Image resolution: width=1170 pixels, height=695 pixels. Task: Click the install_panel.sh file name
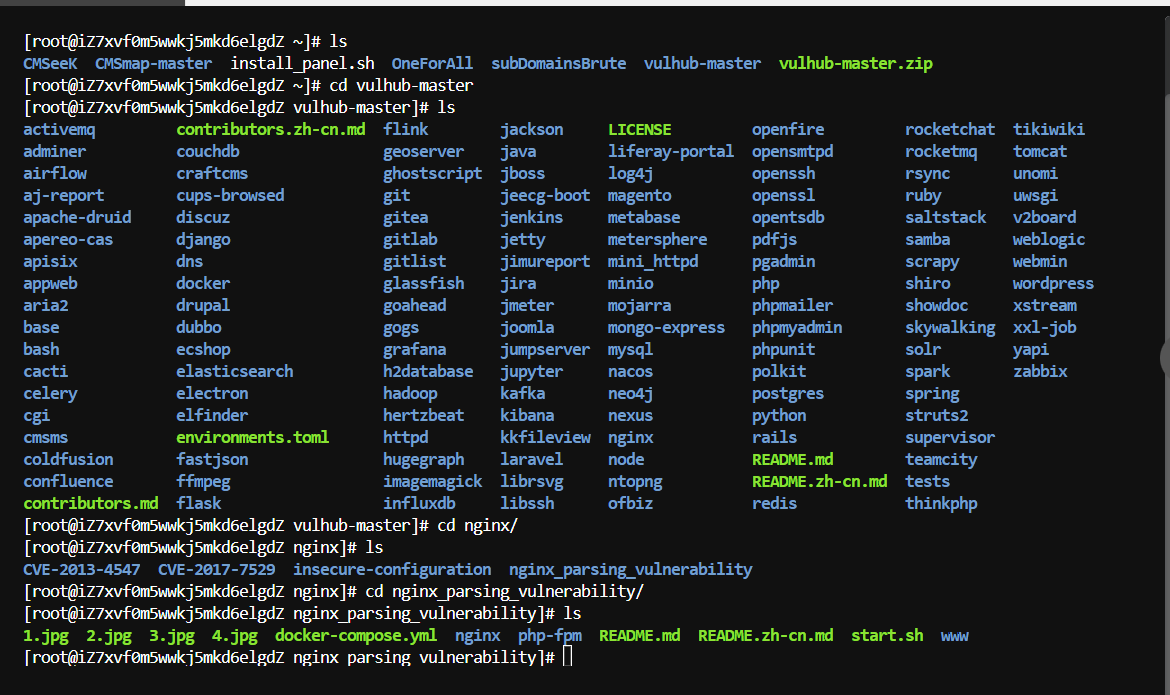[x=302, y=63]
